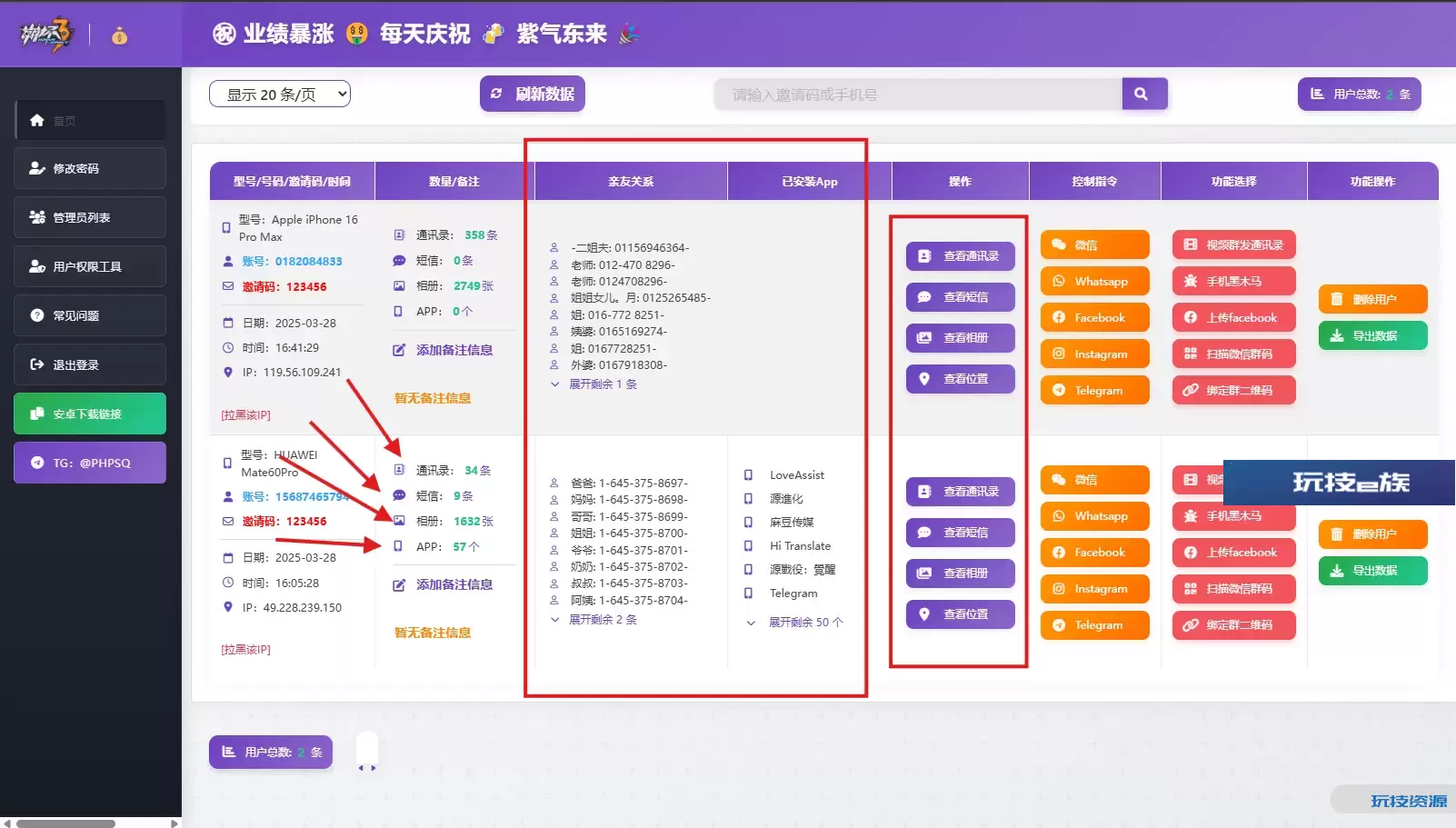Image resolution: width=1456 pixels, height=828 pixels.
Task: Click 上传facebook in the iPhone row
Action: pyautogui.click(x=1233, y=317)
